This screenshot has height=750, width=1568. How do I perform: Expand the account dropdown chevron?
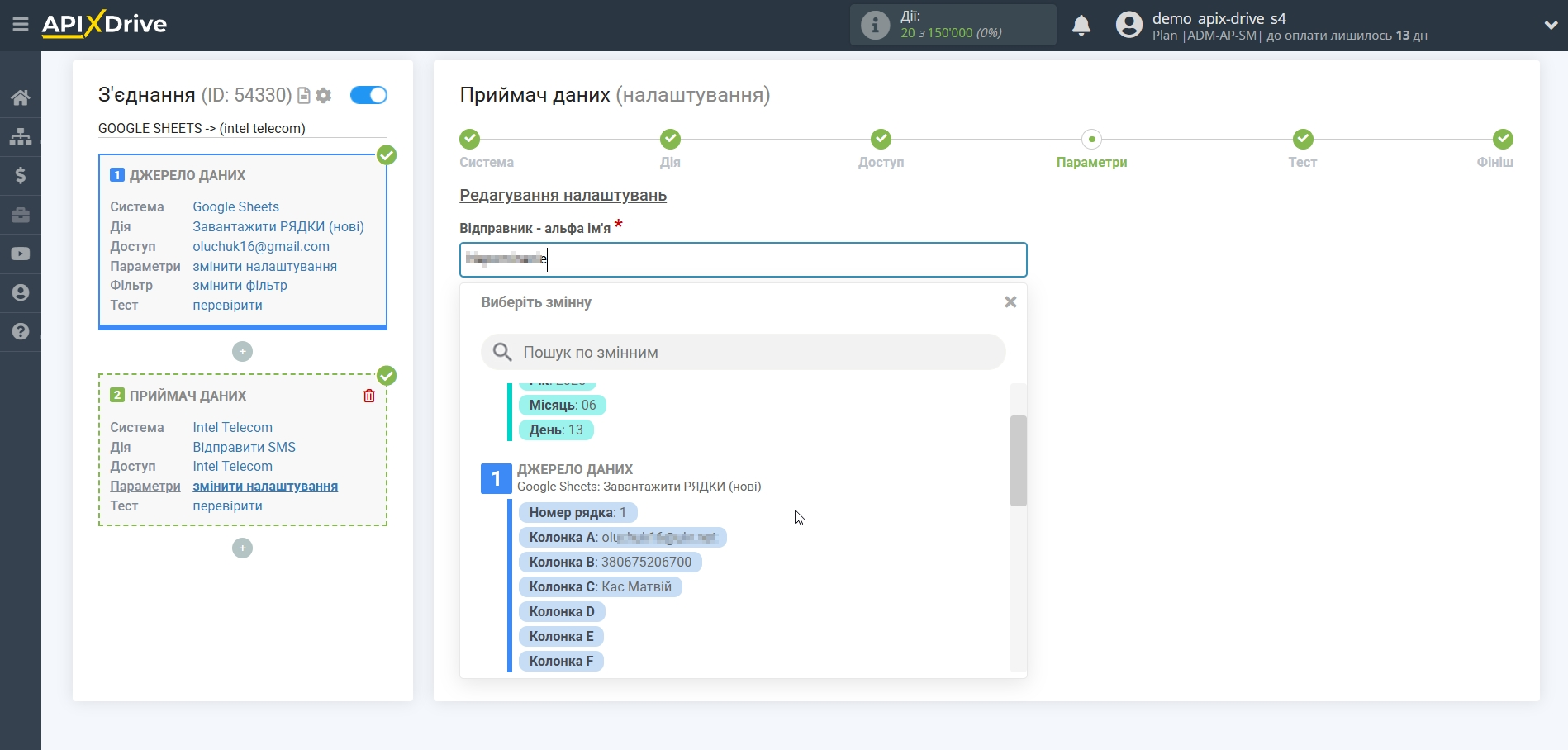coord(1551,26)
